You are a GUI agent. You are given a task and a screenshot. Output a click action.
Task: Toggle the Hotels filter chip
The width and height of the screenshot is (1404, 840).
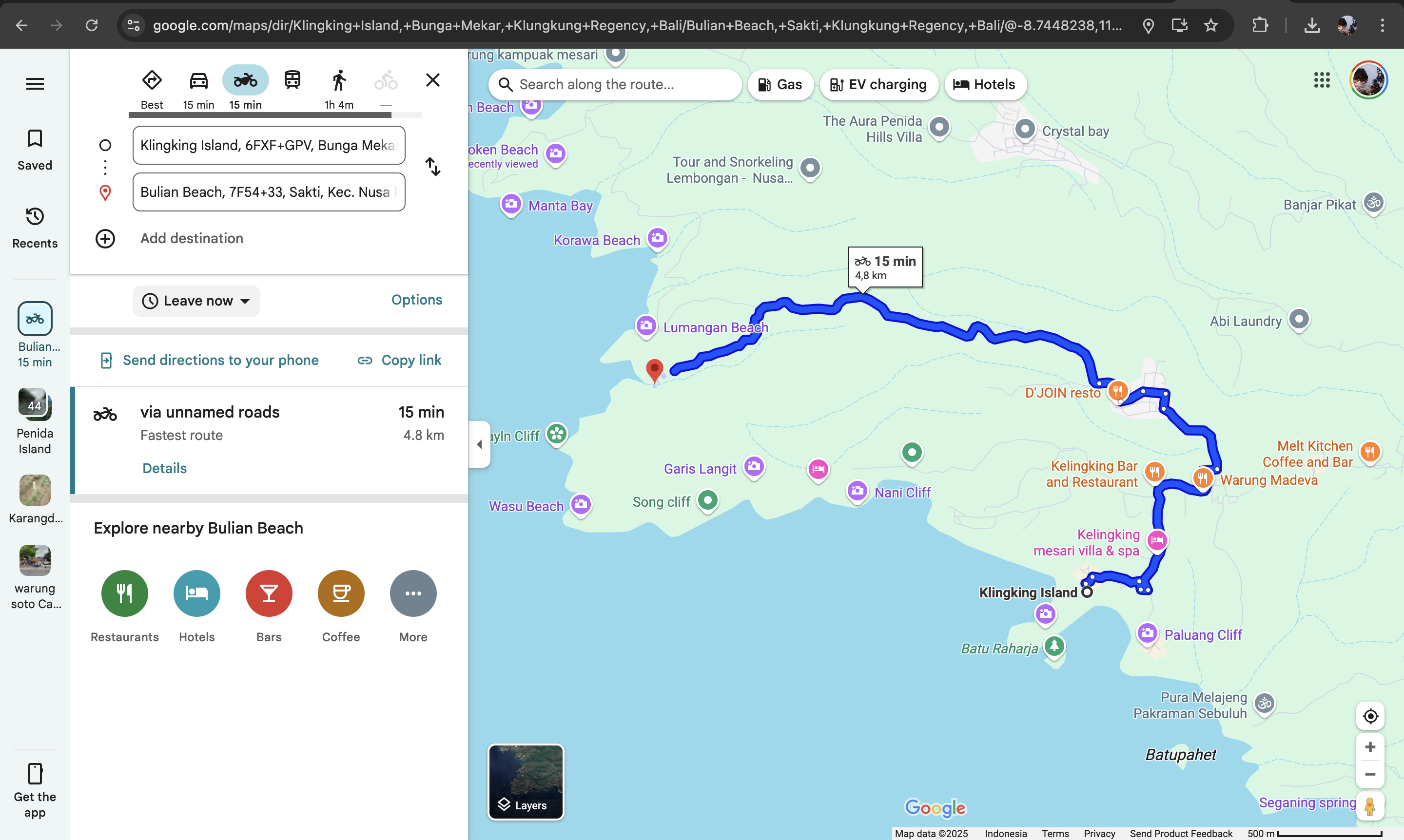click(985, 84)
